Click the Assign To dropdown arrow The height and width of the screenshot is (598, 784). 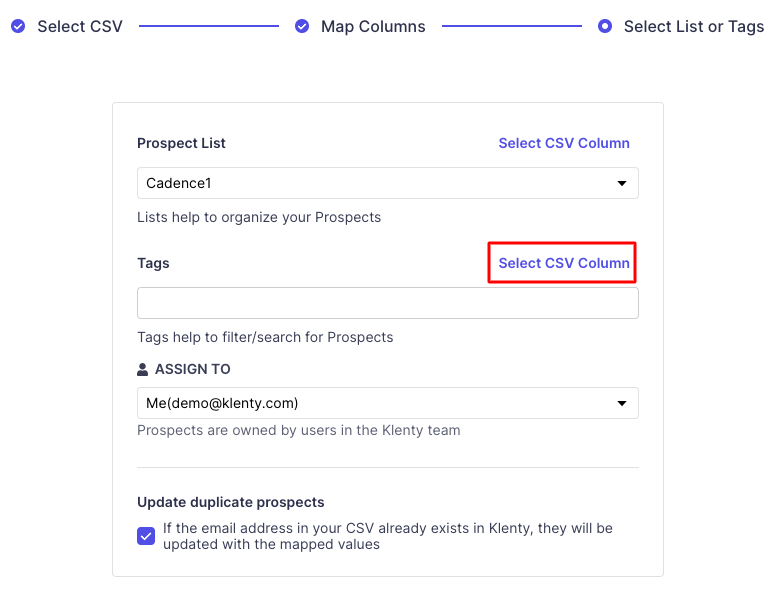(x=622, y=403)
